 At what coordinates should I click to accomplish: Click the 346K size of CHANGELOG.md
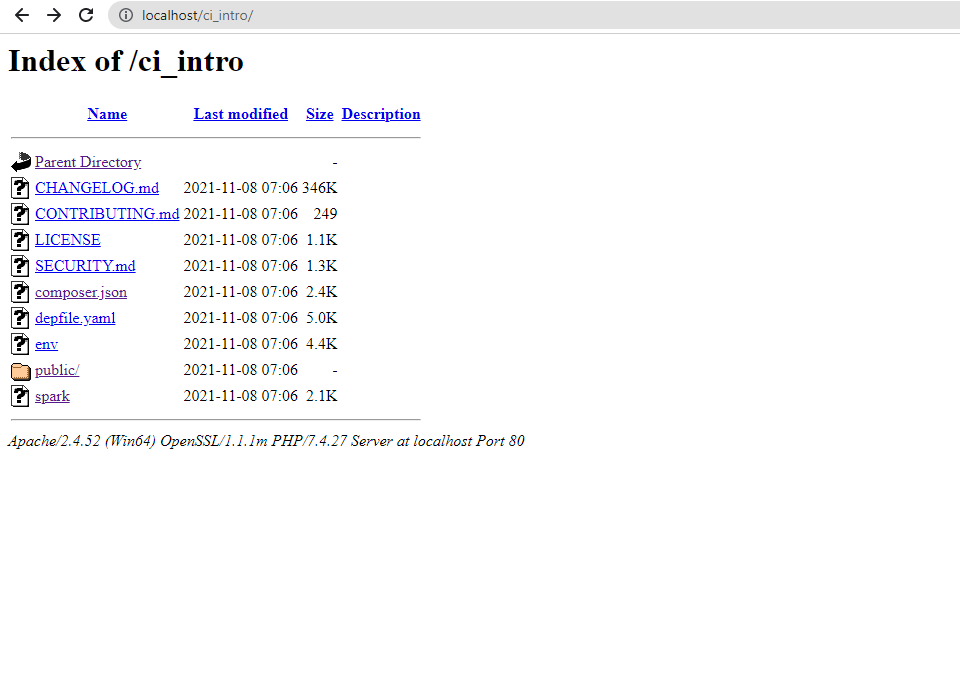[320, 188]
